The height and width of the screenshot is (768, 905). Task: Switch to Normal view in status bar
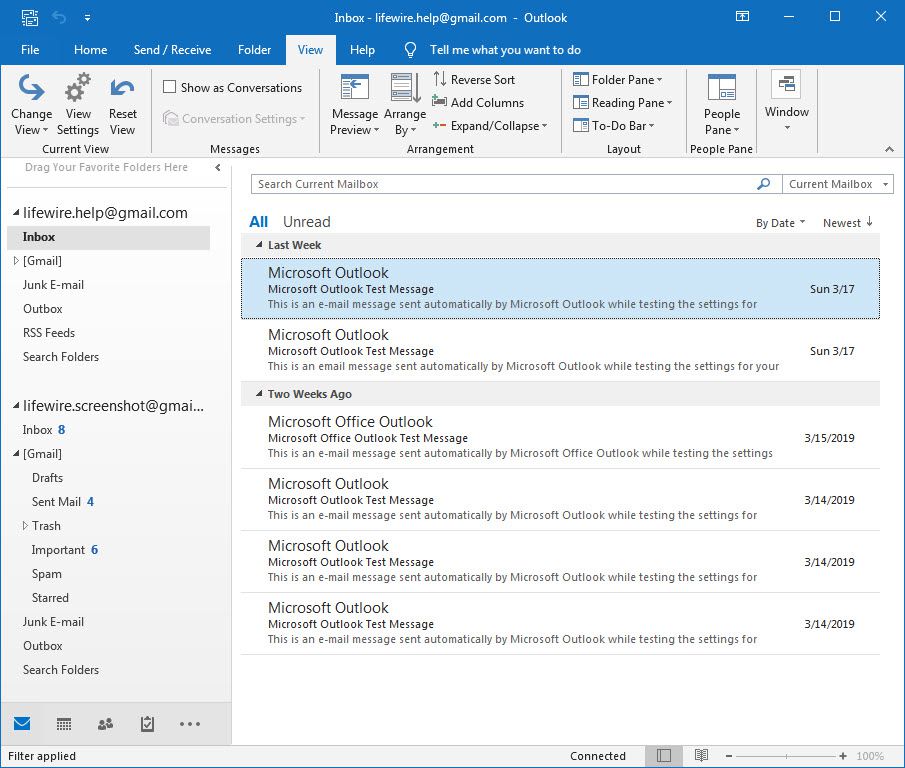click(664, 755)
